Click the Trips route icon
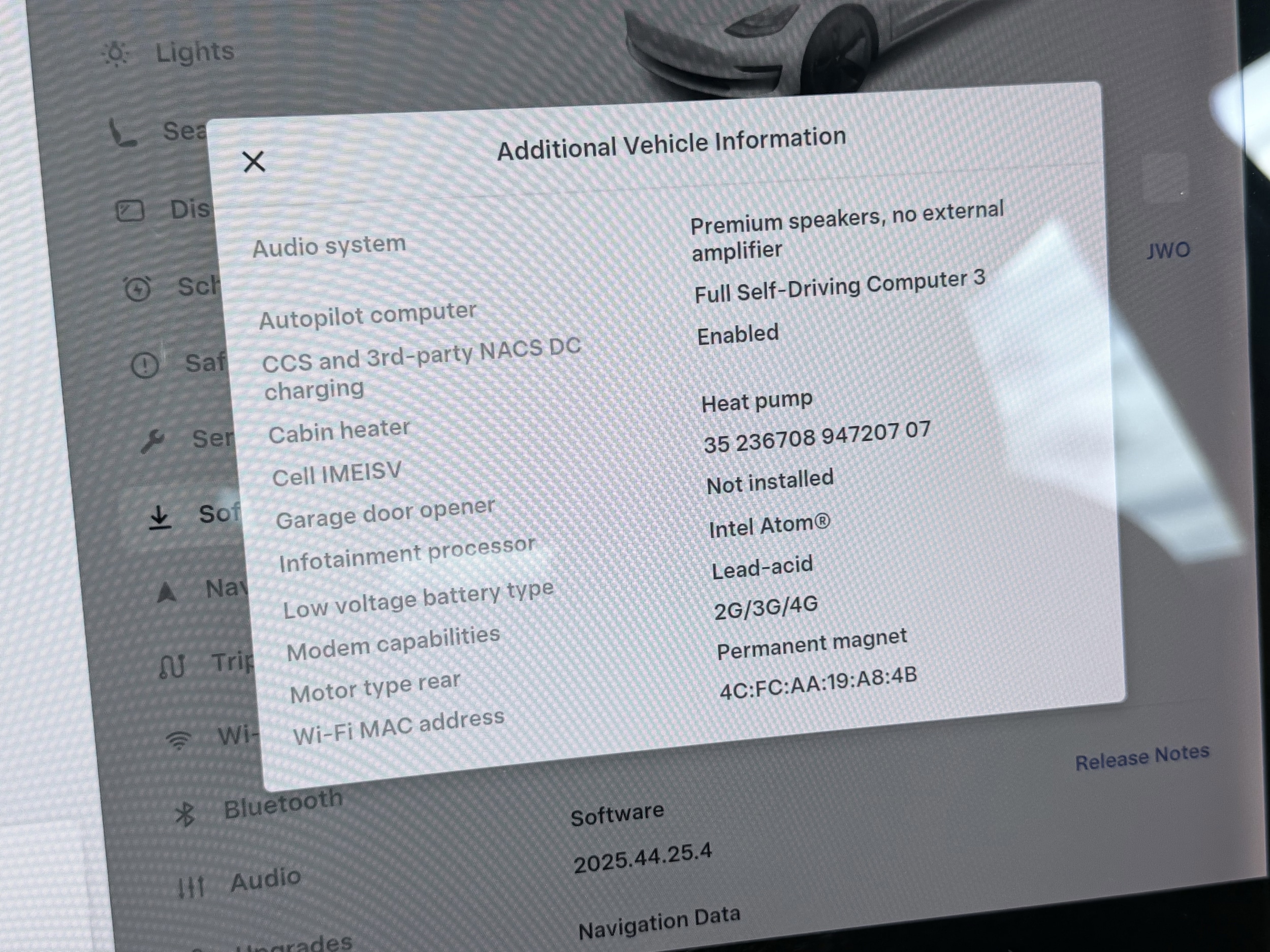Image resolution: width=1270 pixels, height=952 pixels. coord(172,667)
